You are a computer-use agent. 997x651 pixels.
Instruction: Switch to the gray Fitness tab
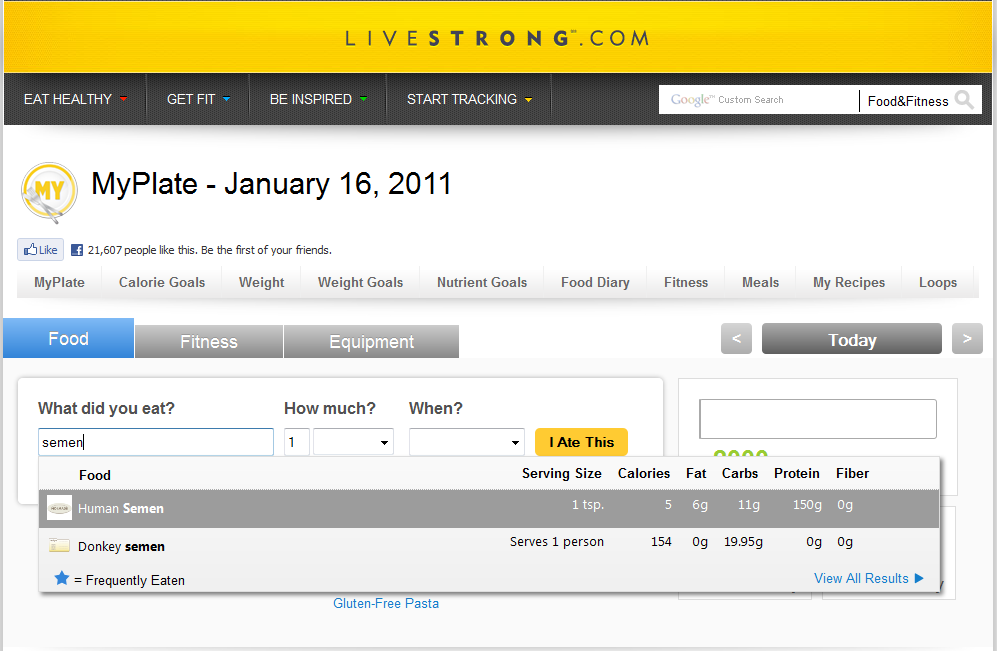209,341
